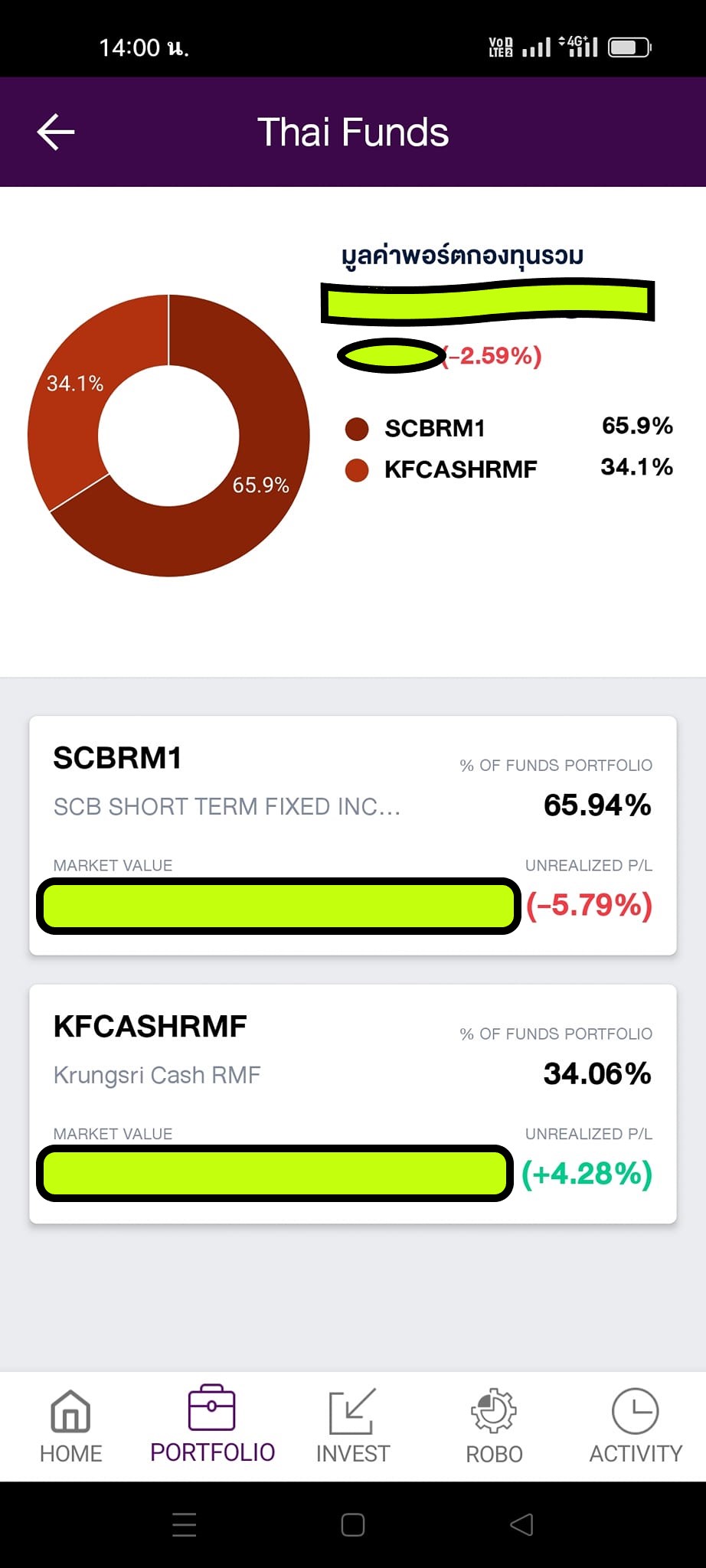The width and height of the screenshot is (706, 1568).
Task: Open the Robo gear icon
Action: click(x=494, y=1410)
